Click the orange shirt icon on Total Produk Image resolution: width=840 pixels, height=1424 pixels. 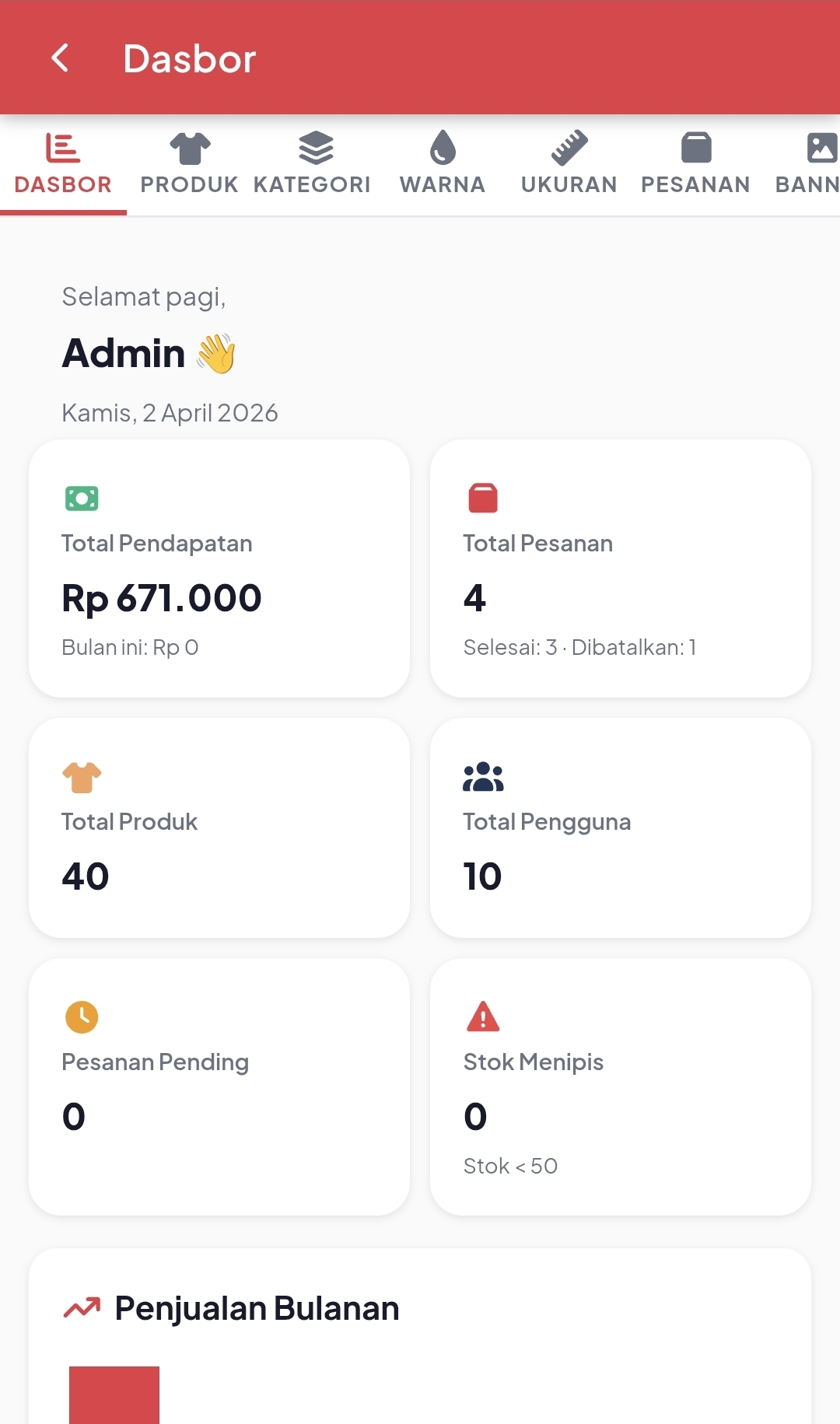point(80,777)
